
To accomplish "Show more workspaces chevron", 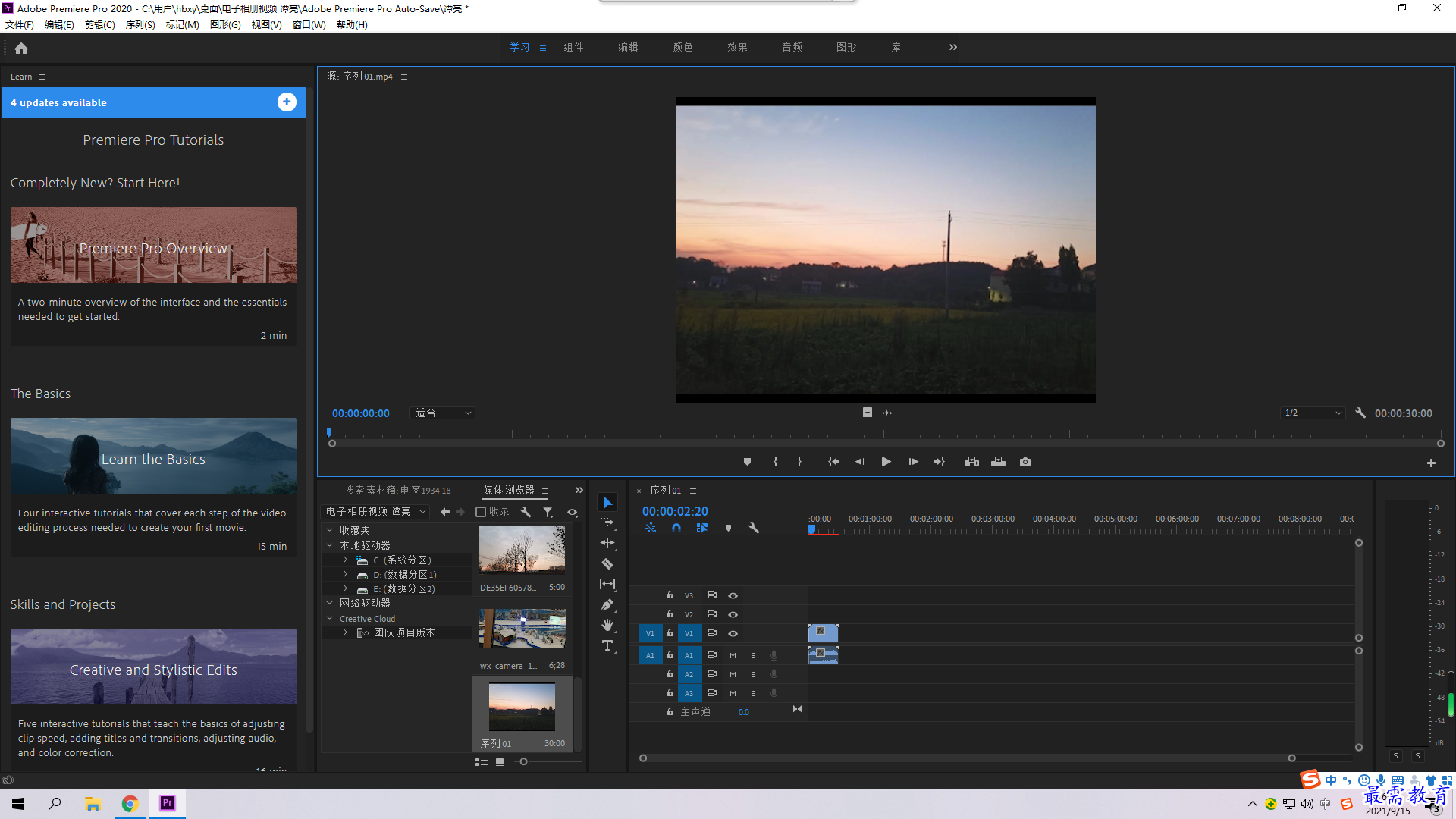I will tap(953, 47).
